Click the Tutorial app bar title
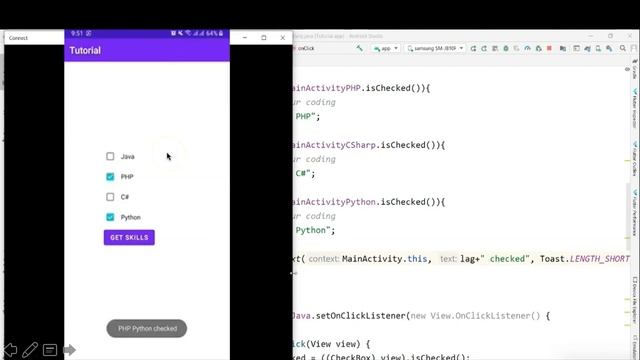This screenshot has height=360, width=640. [85, 51]
